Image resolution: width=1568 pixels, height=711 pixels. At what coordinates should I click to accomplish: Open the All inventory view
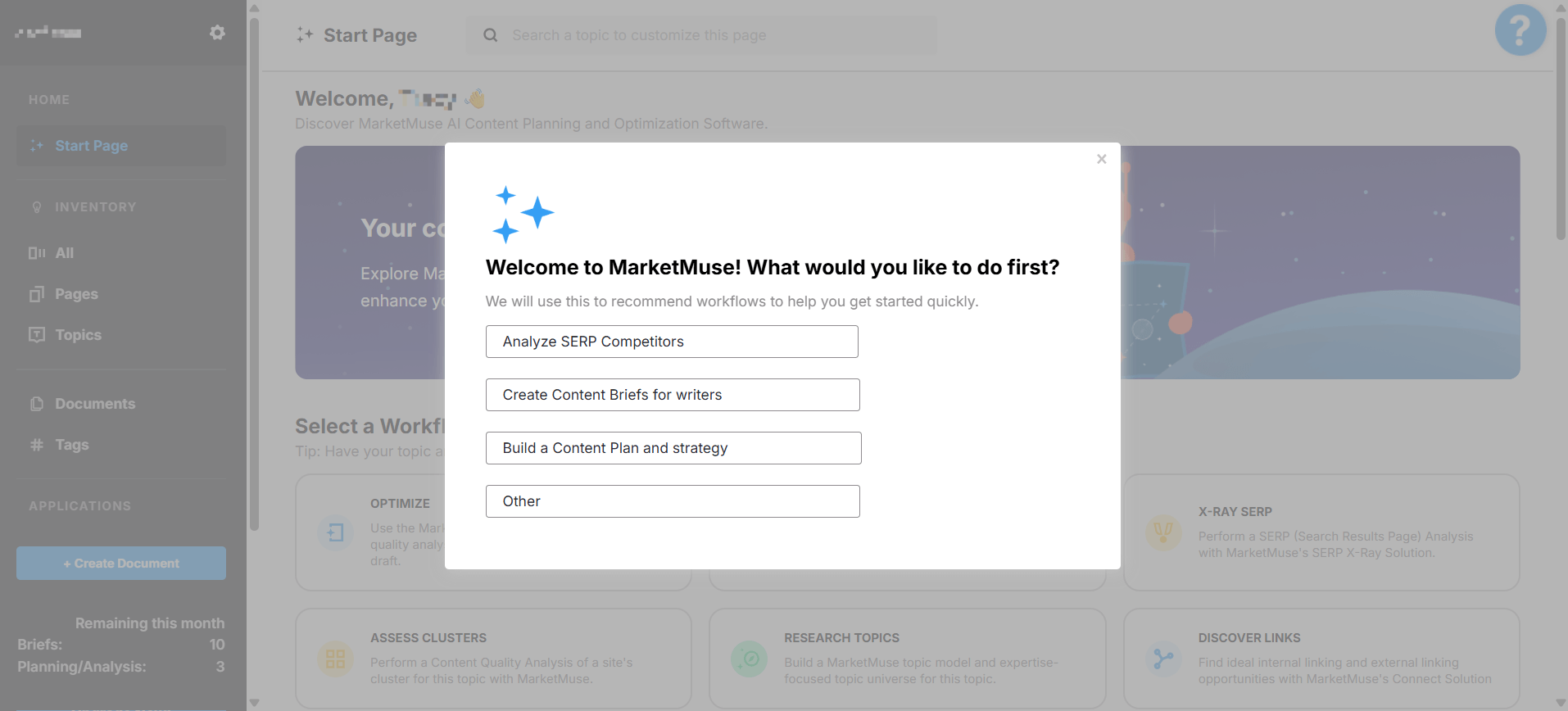coord(65,253)
